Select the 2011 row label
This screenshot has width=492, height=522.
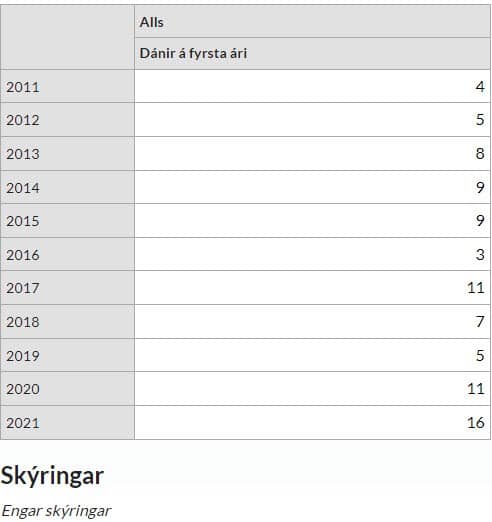point(67,86)
